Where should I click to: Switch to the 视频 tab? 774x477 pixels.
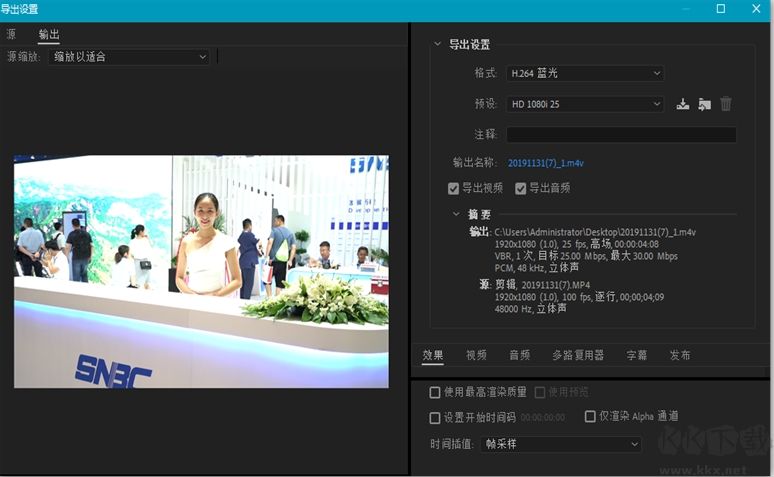coord(476,355)
